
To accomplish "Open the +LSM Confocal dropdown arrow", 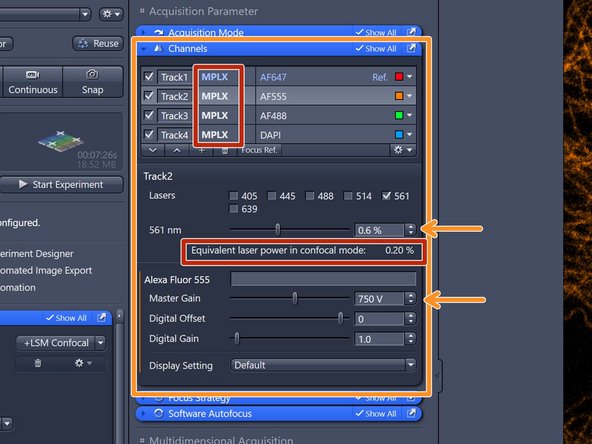I will coord(100,343).
